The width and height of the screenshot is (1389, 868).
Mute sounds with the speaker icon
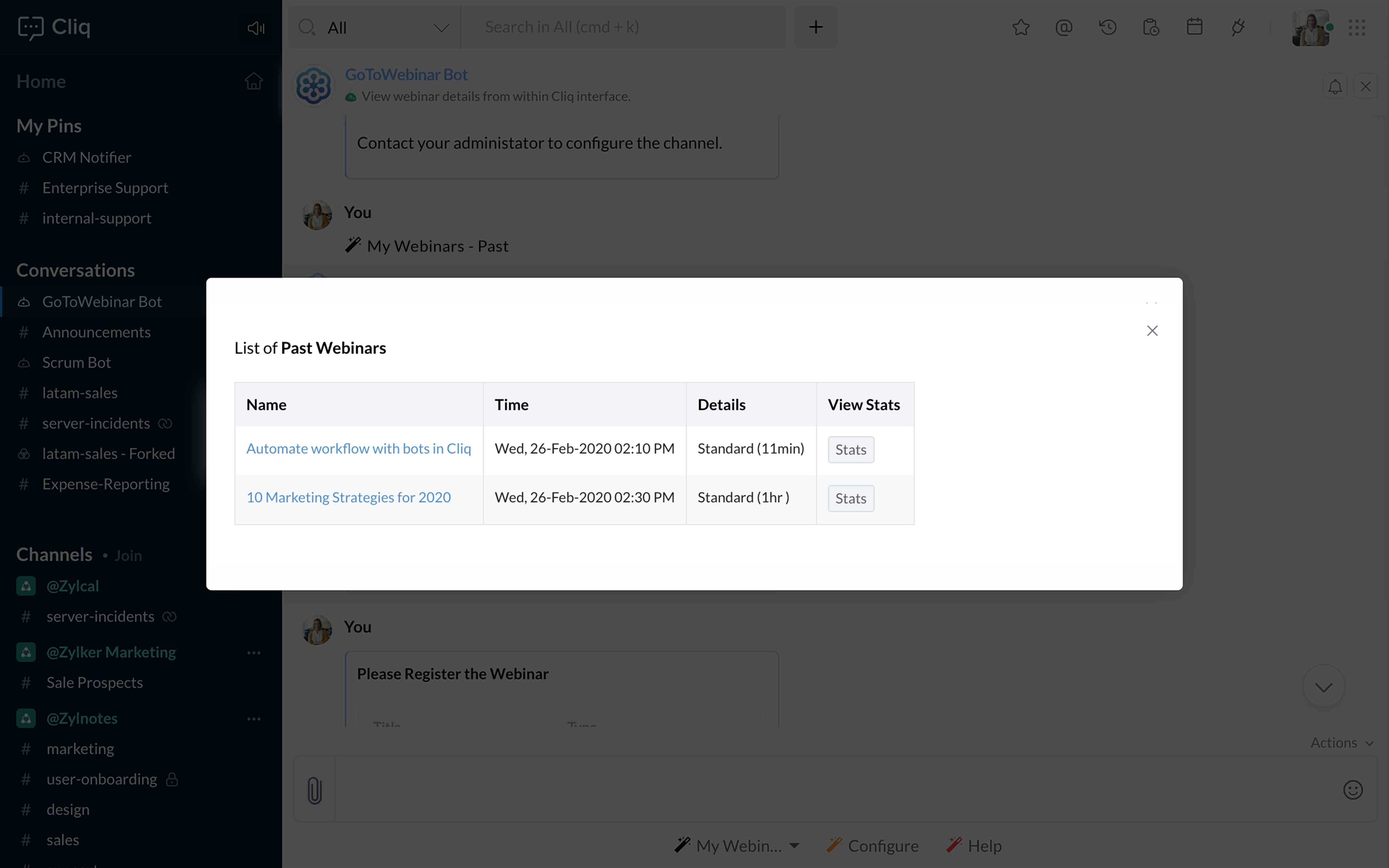coord(255,28)
